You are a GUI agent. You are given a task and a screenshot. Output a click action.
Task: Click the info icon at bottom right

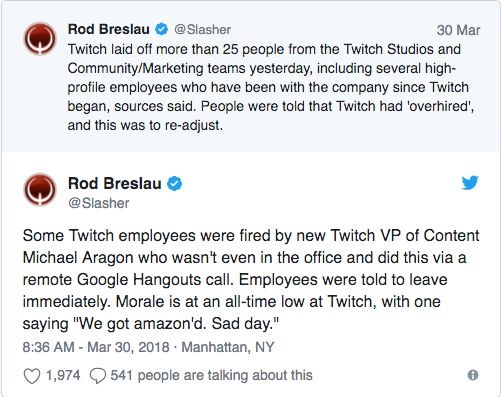click(473, 375)
